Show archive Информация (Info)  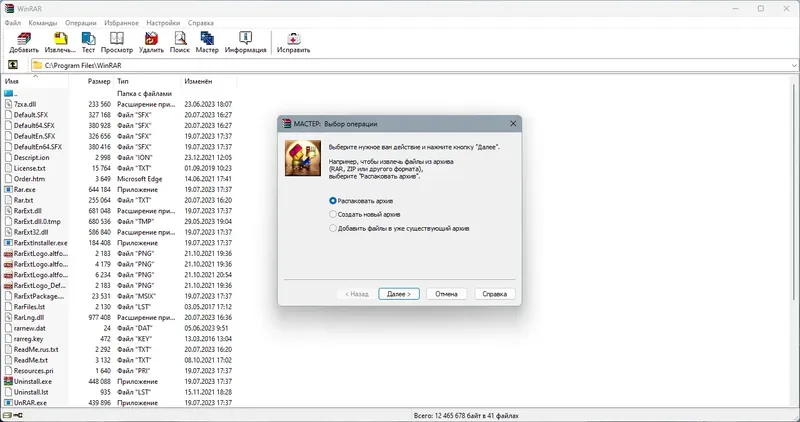click(x=245, y=42)
